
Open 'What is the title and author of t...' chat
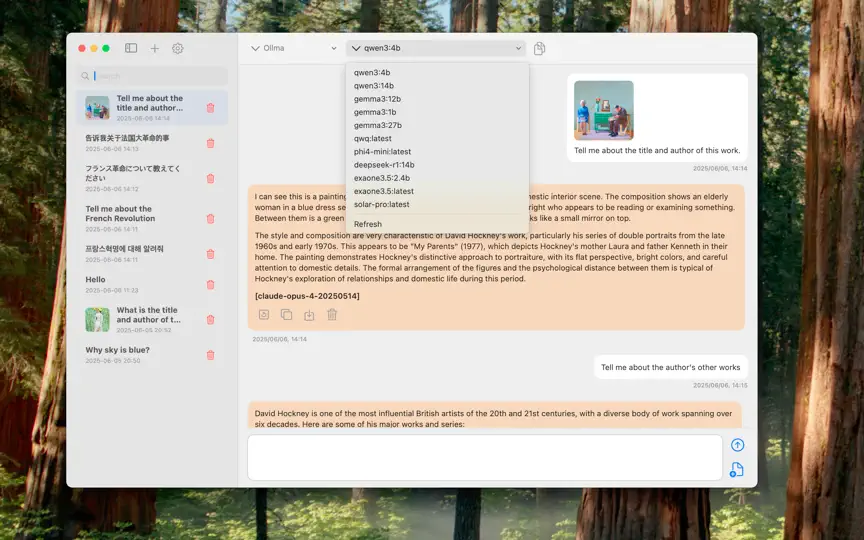[152, 320]
